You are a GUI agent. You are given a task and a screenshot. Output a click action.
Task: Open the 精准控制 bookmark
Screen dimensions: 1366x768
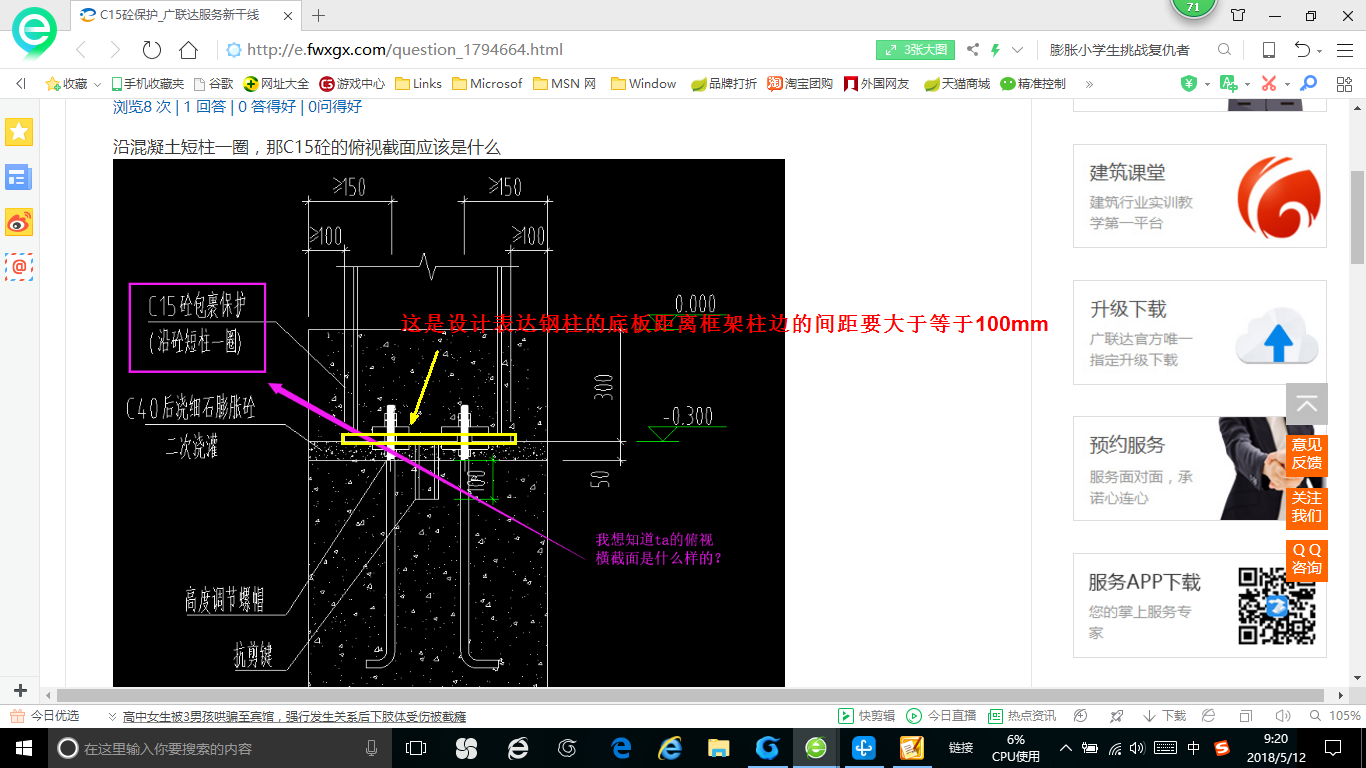[x=1033, y=84]
